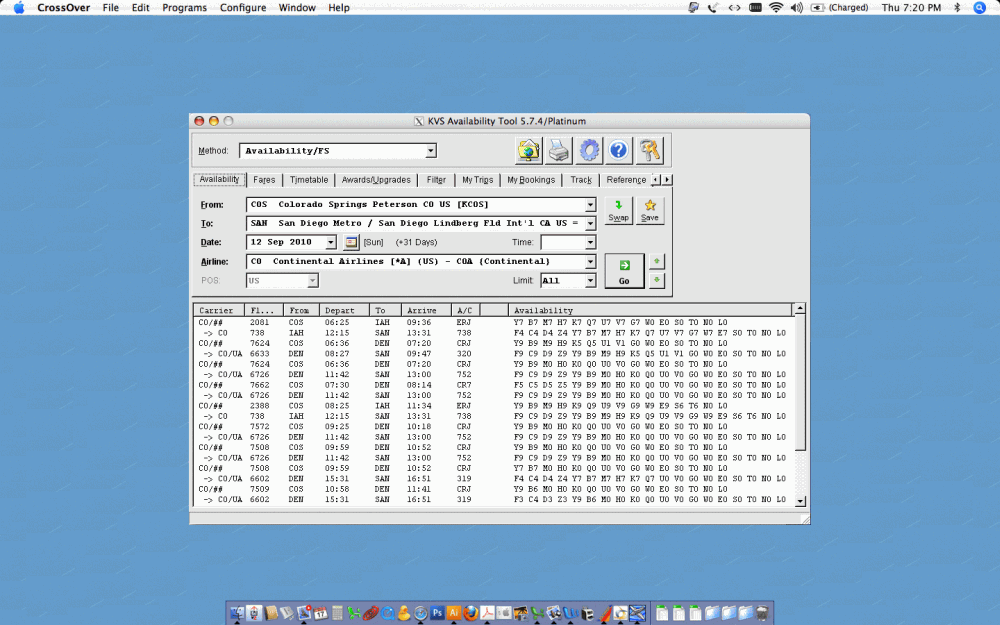The height and width of the screenshot is (625, 1000).
Task: Open the Reference tab
Action: (x=626, y=180)
